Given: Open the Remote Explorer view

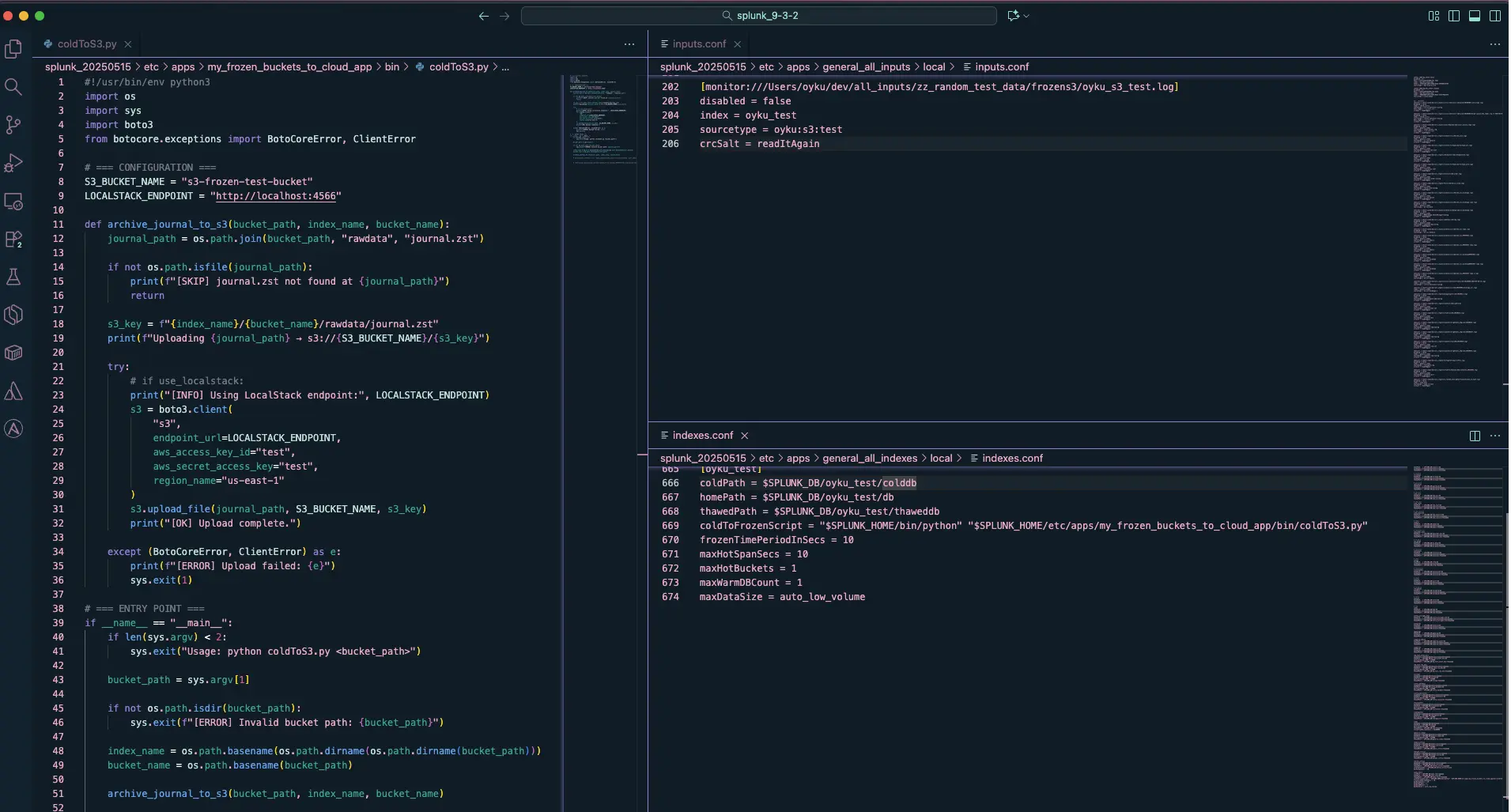Looking at the screenshot, I should (14, 202).
